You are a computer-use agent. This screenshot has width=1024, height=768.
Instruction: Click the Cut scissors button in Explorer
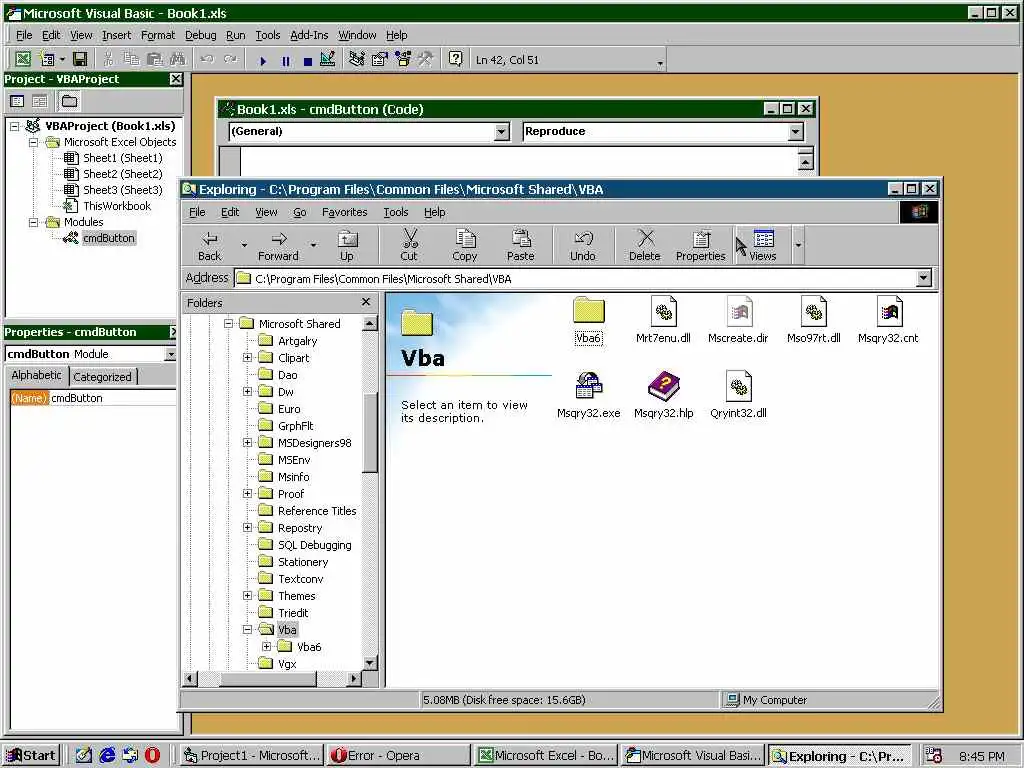click(409, 246)
